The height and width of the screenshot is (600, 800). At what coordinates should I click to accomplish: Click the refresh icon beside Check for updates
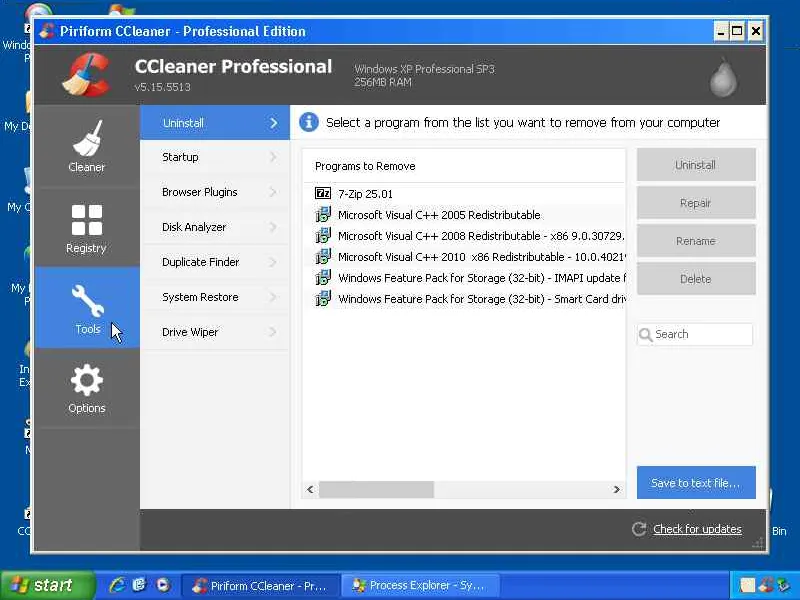pyautogui.click(x=639, y=529)
